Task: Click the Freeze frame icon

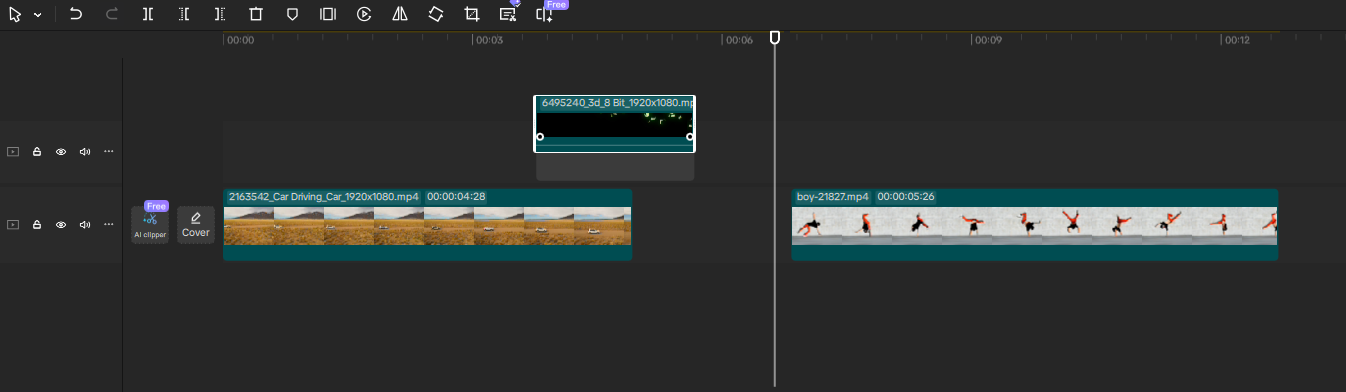Action: 328,14
